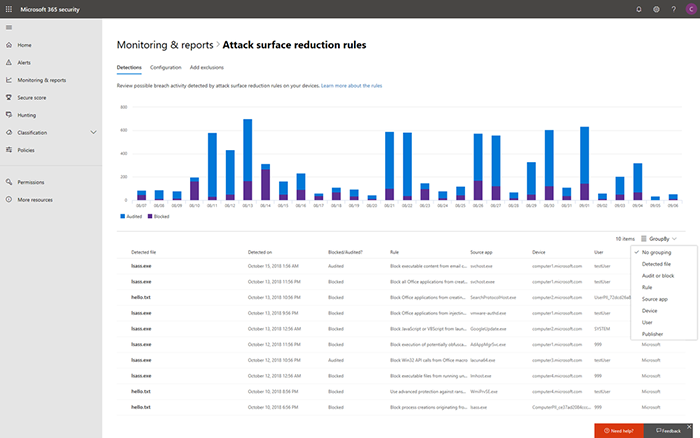Collapse the navigation with hamburger icon
Viewport: 700px width, 438px height.
coord(9,27)
